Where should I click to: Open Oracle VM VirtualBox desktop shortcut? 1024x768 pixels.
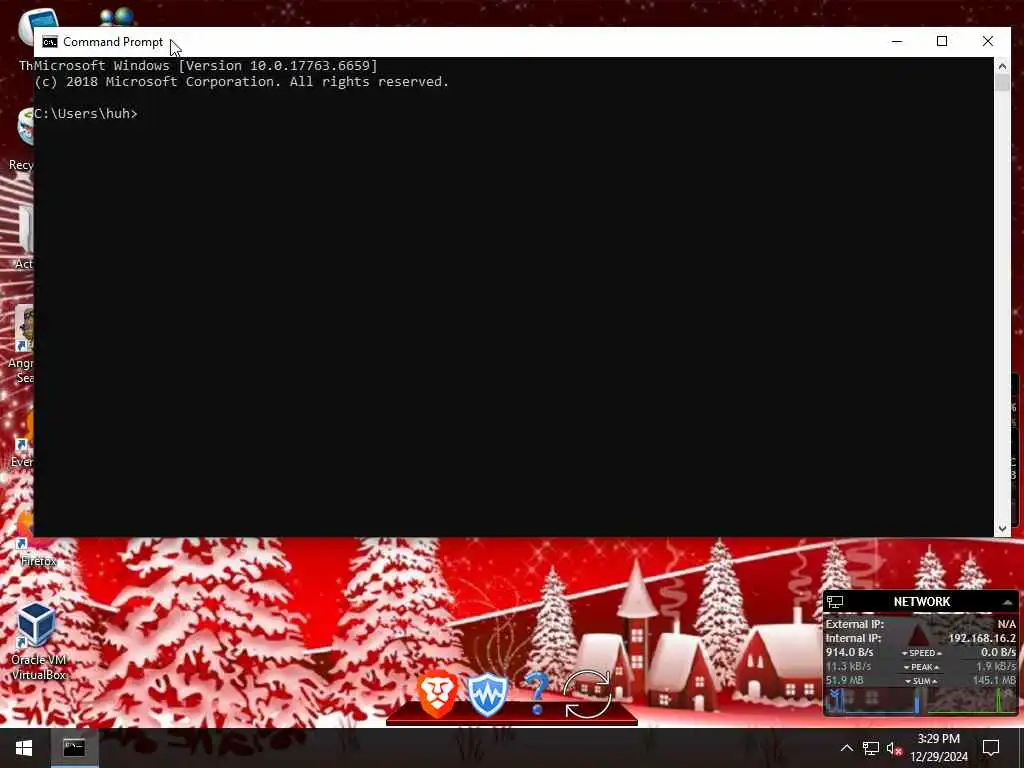(37, 641)
